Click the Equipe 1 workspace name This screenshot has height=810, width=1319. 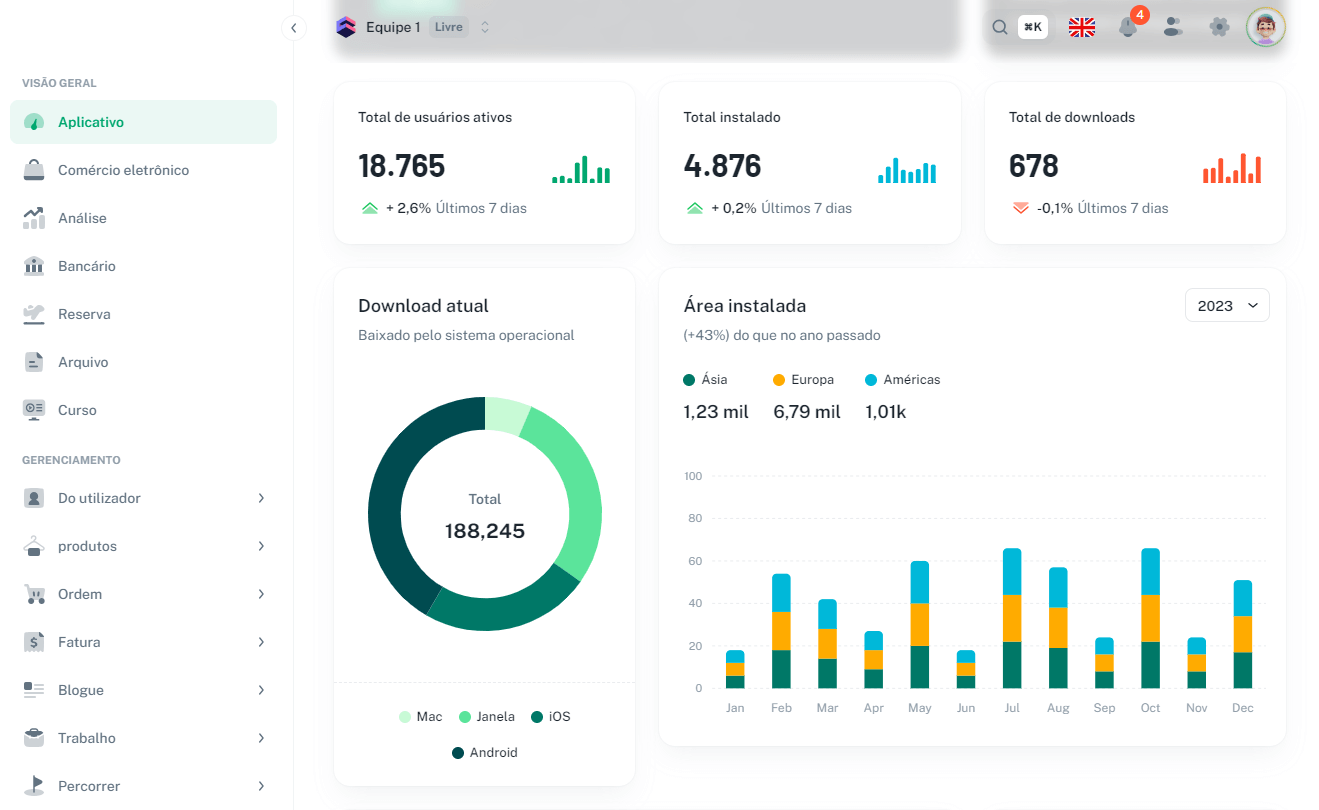pos(393,27)
